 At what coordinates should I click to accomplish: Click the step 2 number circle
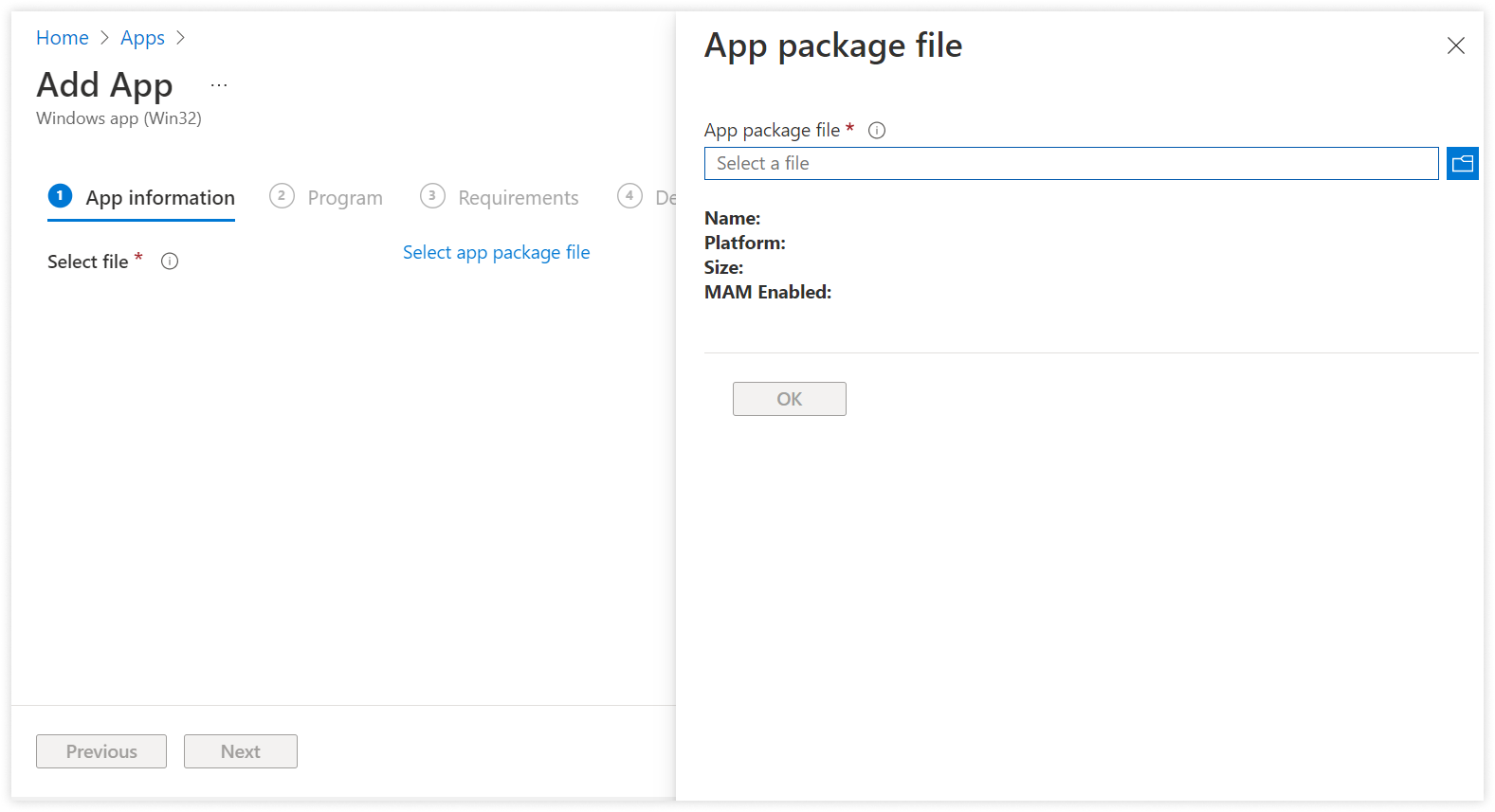282,196
